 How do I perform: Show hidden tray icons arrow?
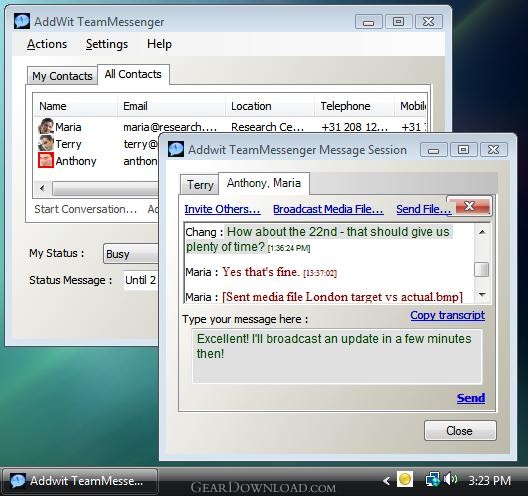pos(387,481)
